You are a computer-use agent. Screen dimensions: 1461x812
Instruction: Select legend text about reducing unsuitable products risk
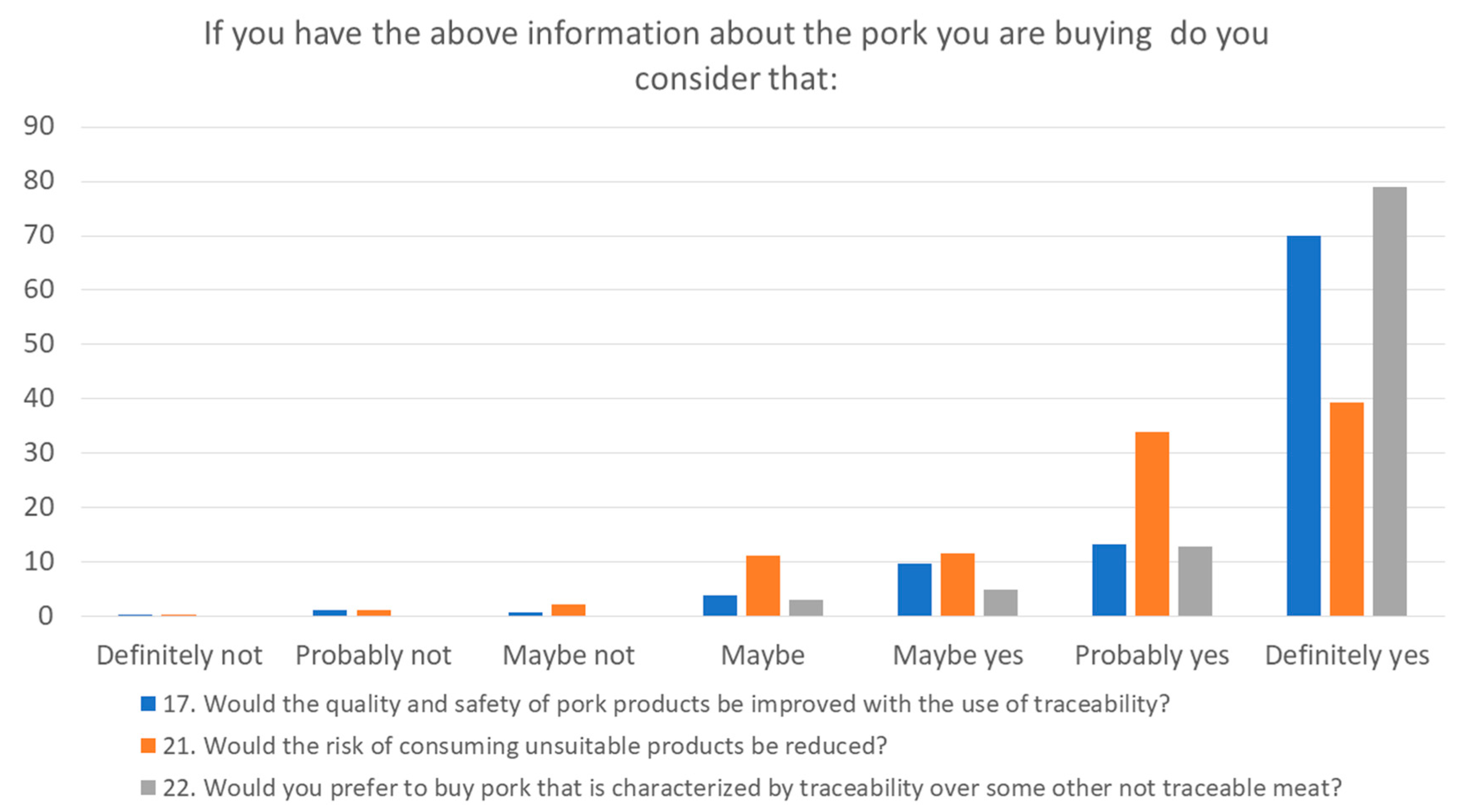525,746
